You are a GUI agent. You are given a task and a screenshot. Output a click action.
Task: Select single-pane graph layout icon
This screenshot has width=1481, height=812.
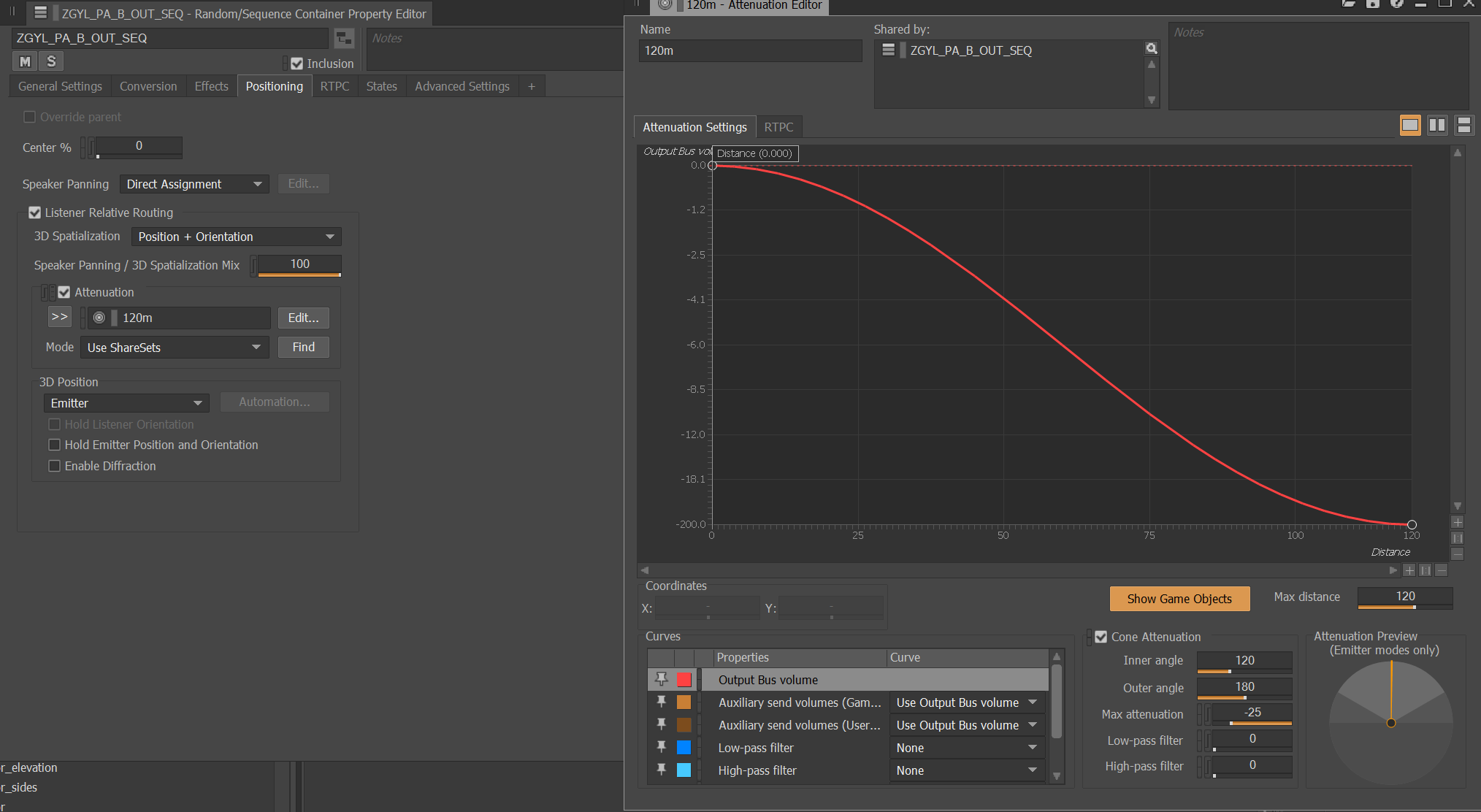pyautogui.click(x=1410, y=125)
